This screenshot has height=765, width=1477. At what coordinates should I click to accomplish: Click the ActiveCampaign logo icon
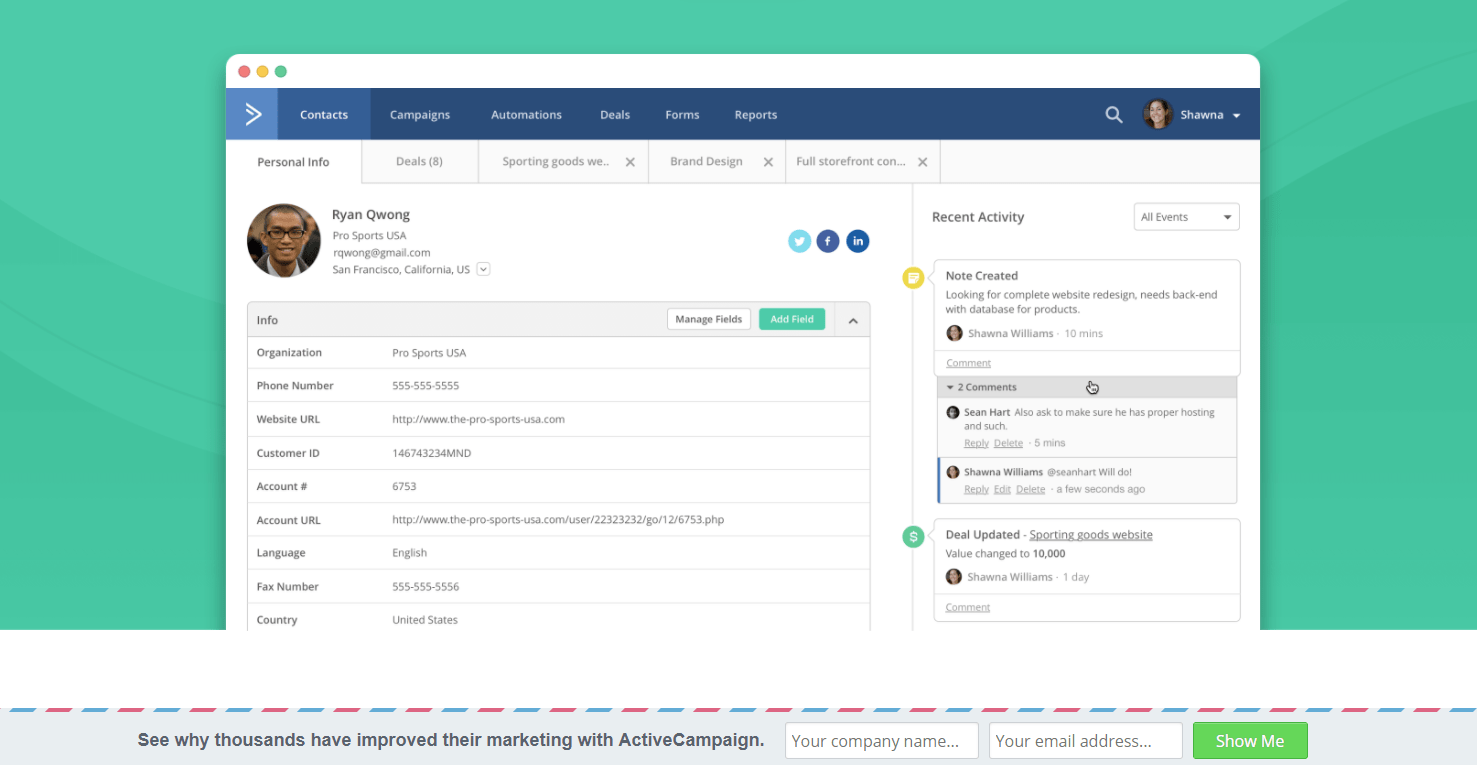click(x=252, y=114)
